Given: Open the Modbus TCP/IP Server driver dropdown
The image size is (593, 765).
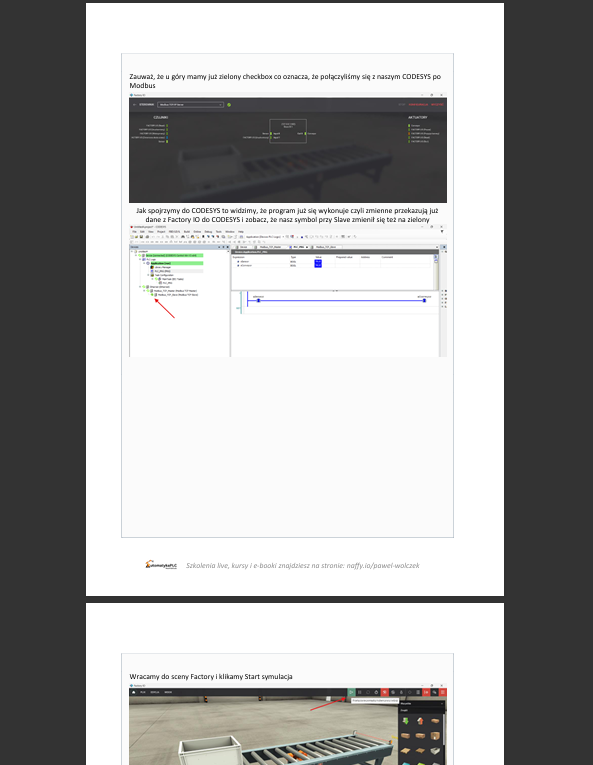Looking at the screenshot, I should coord(190,104).
